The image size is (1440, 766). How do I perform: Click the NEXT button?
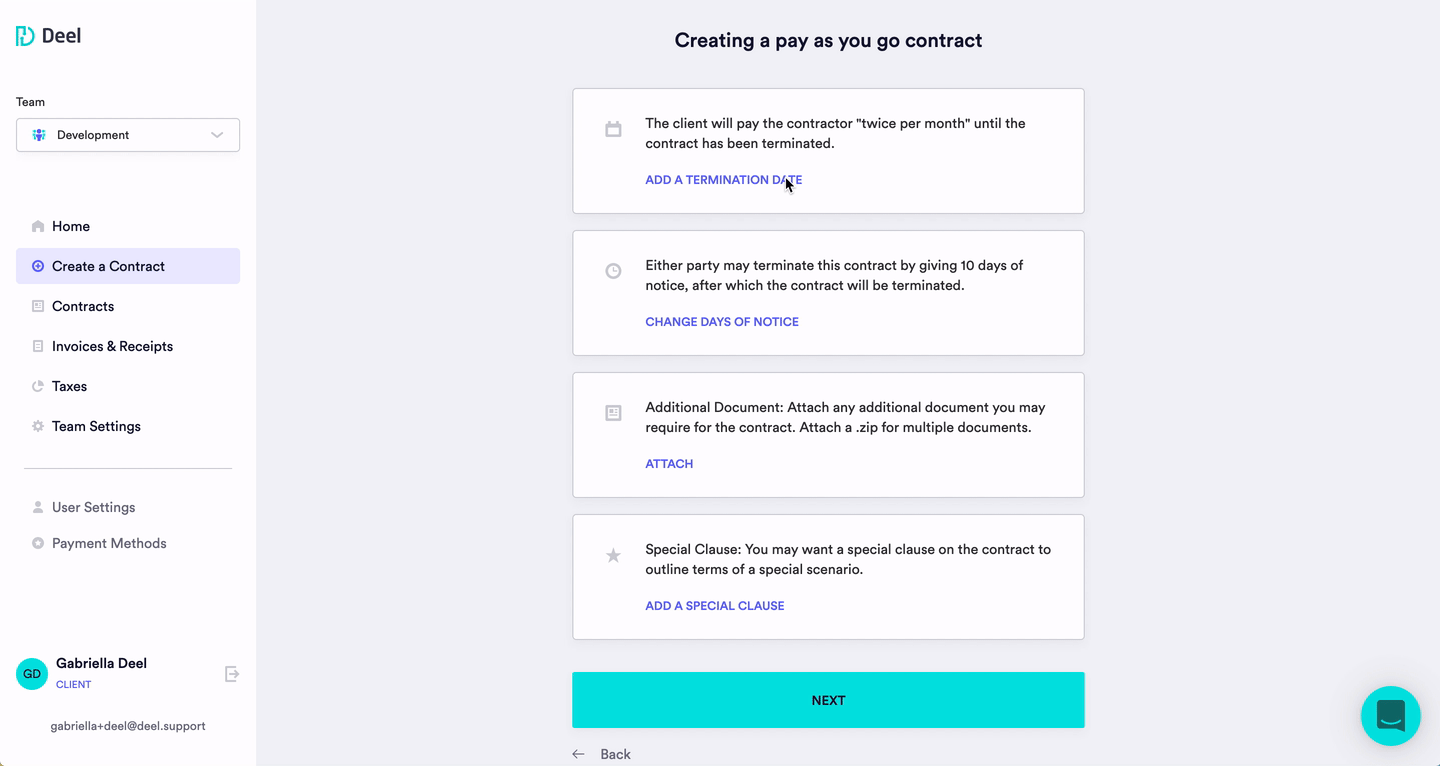click(828, 700)
